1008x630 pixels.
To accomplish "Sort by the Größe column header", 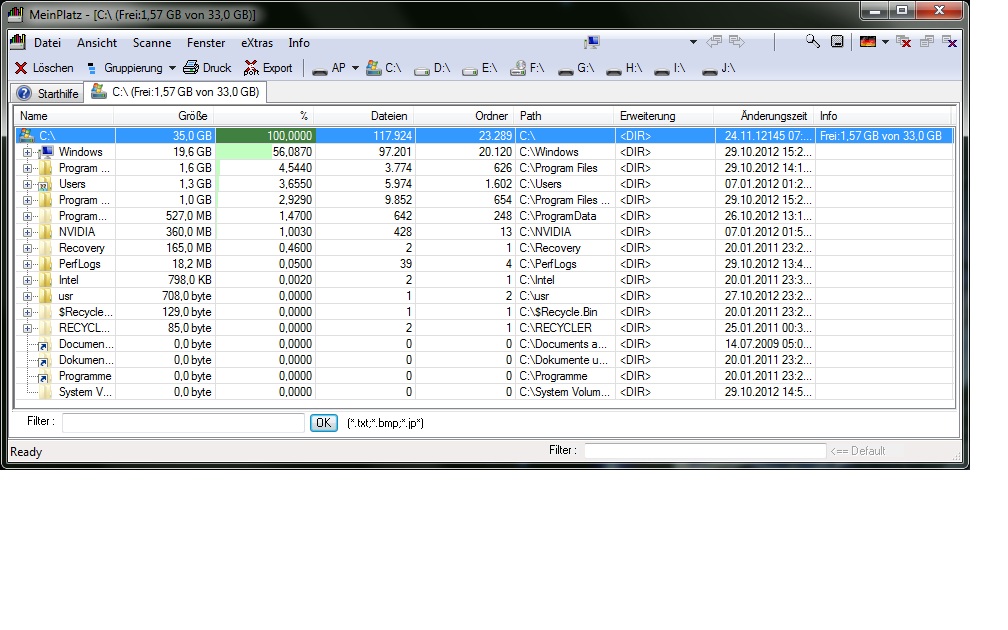I will [x=165, y=116].
